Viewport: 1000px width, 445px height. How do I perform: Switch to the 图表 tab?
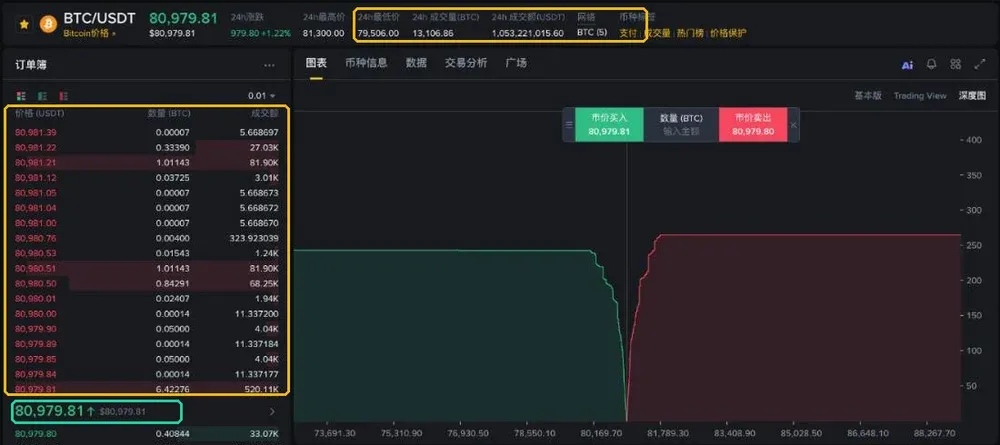(x=316, y=63)
